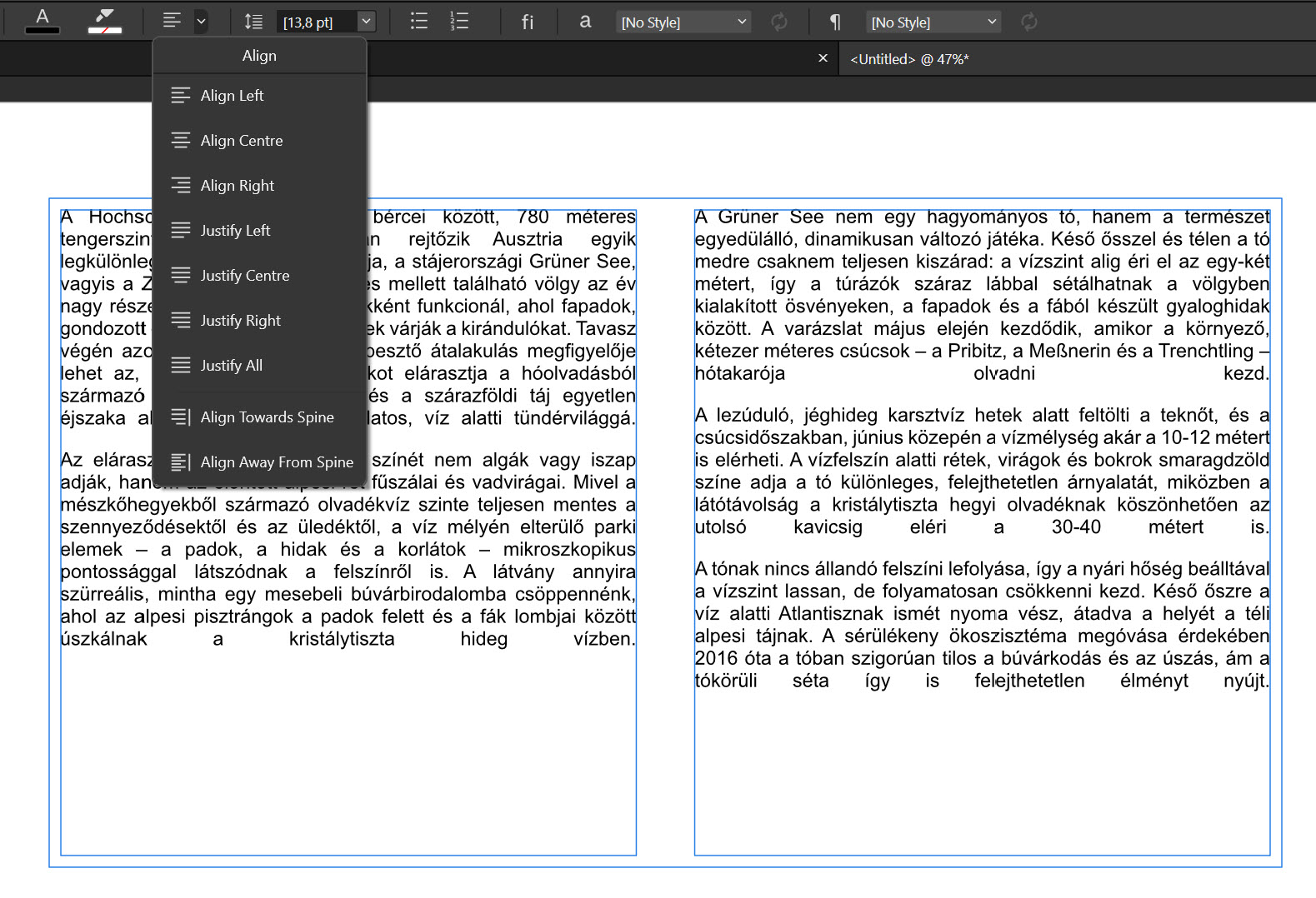Screen dimensions: 1316x898
Task: Open the character style No Style dropdown
Action: pyautogui.click(x=683, y=22)
